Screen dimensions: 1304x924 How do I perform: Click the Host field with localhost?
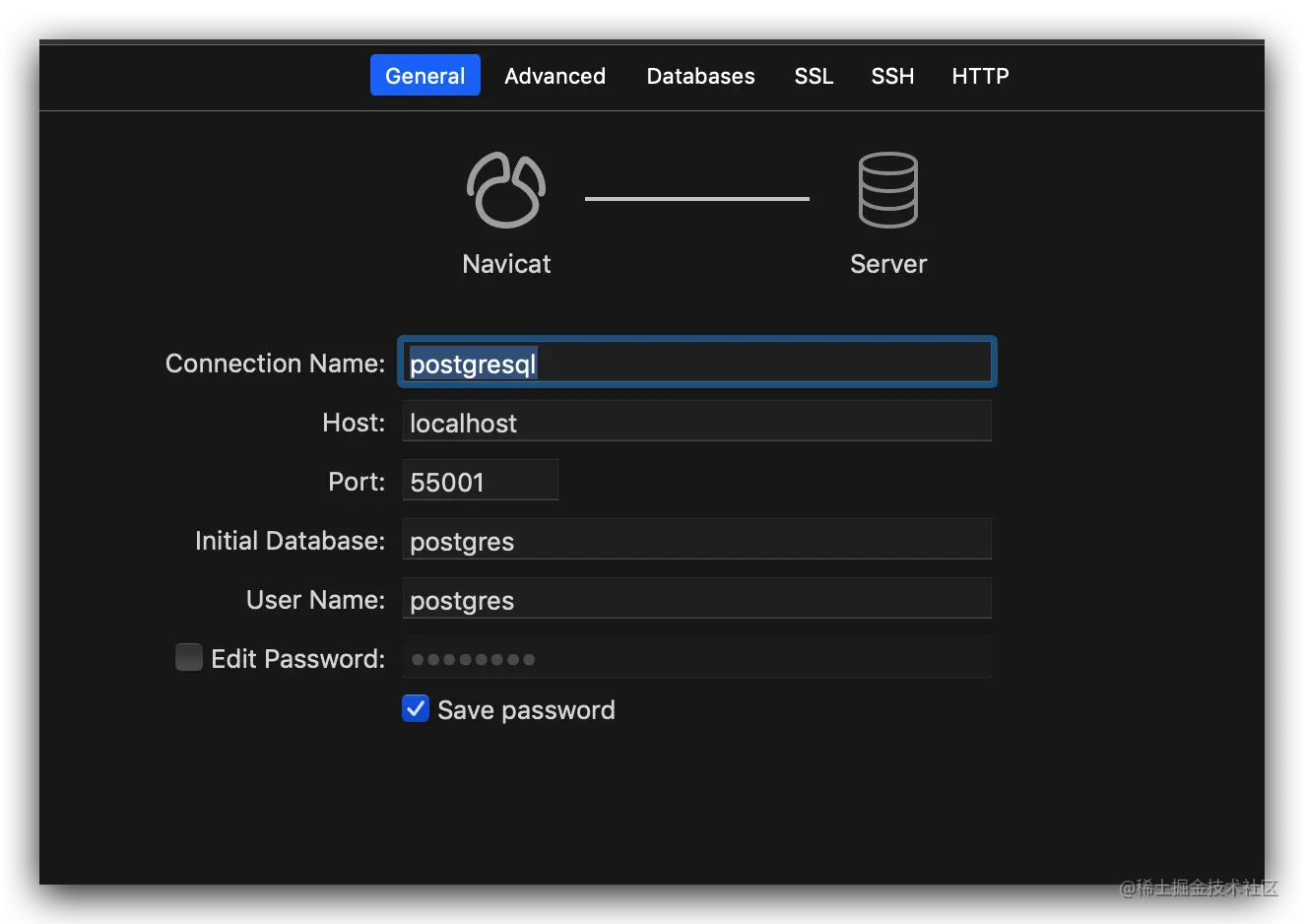pyautogui.click(x=697, y=422)
